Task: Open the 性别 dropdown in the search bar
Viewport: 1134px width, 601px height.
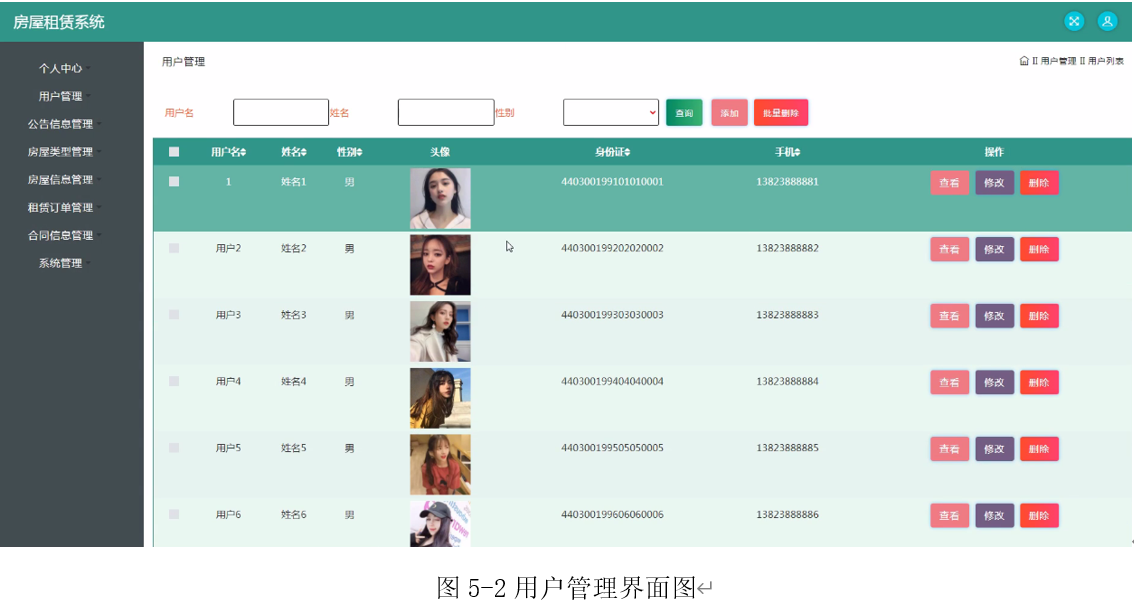Action: coord(610,112)
